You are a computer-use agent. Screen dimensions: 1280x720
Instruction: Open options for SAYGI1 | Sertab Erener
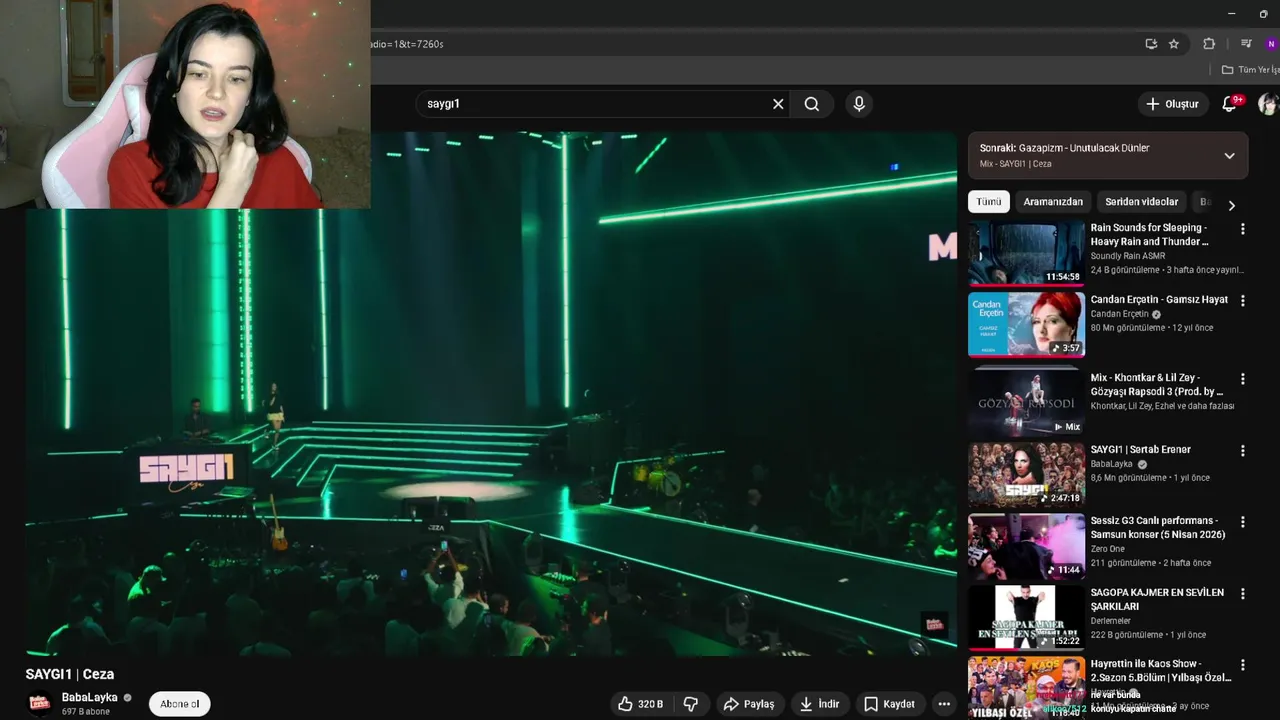[x=1243, y=451]
